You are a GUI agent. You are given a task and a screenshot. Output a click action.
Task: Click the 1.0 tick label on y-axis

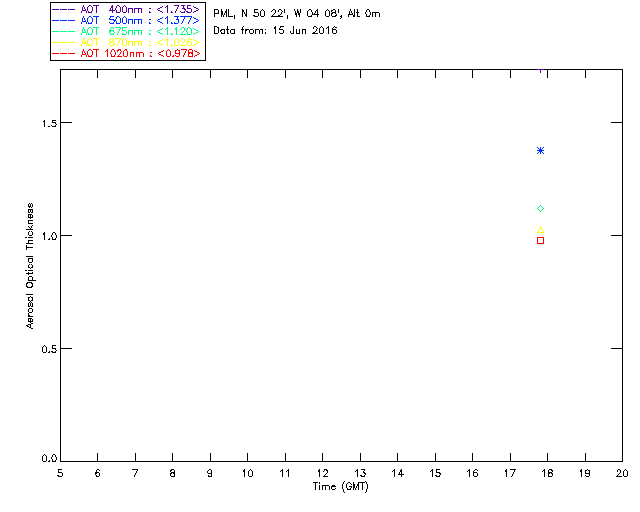45,236
